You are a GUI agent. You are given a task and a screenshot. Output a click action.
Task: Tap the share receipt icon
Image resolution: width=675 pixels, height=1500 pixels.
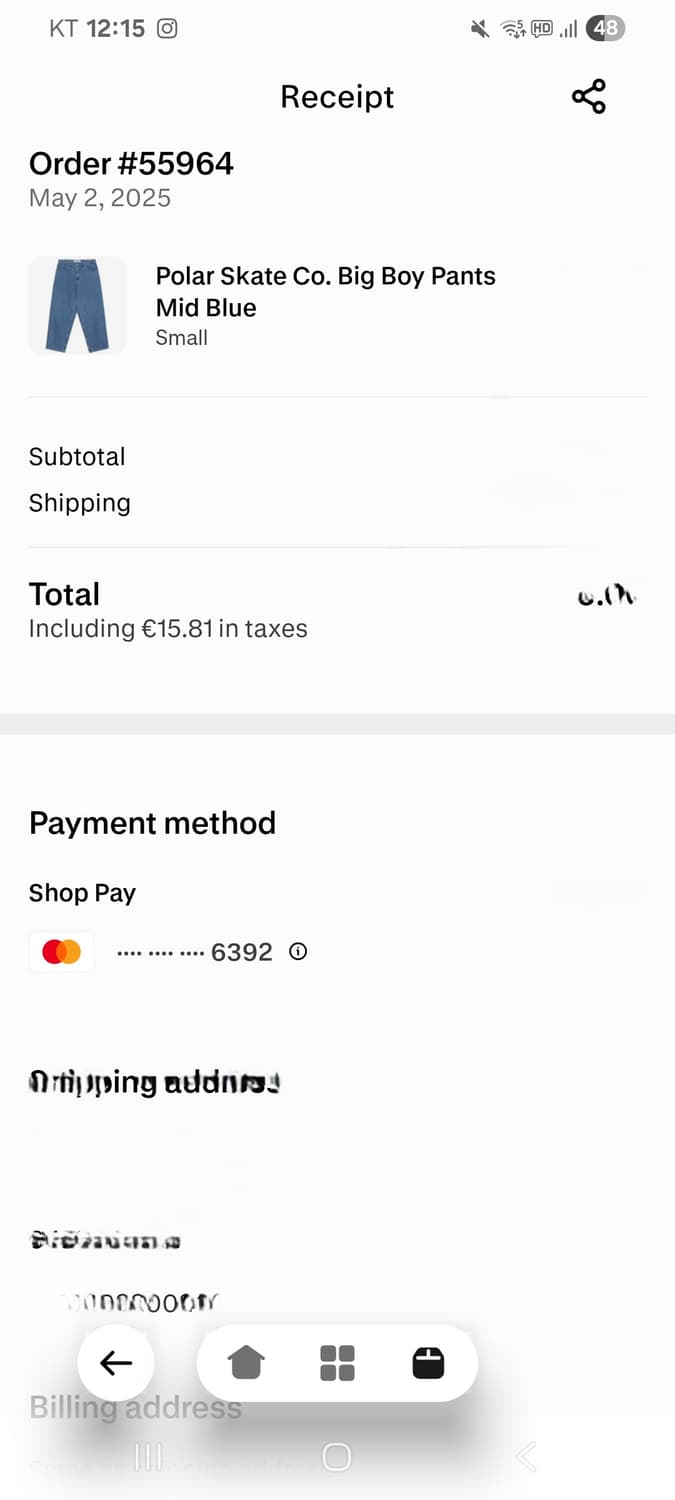pos(589,97)
